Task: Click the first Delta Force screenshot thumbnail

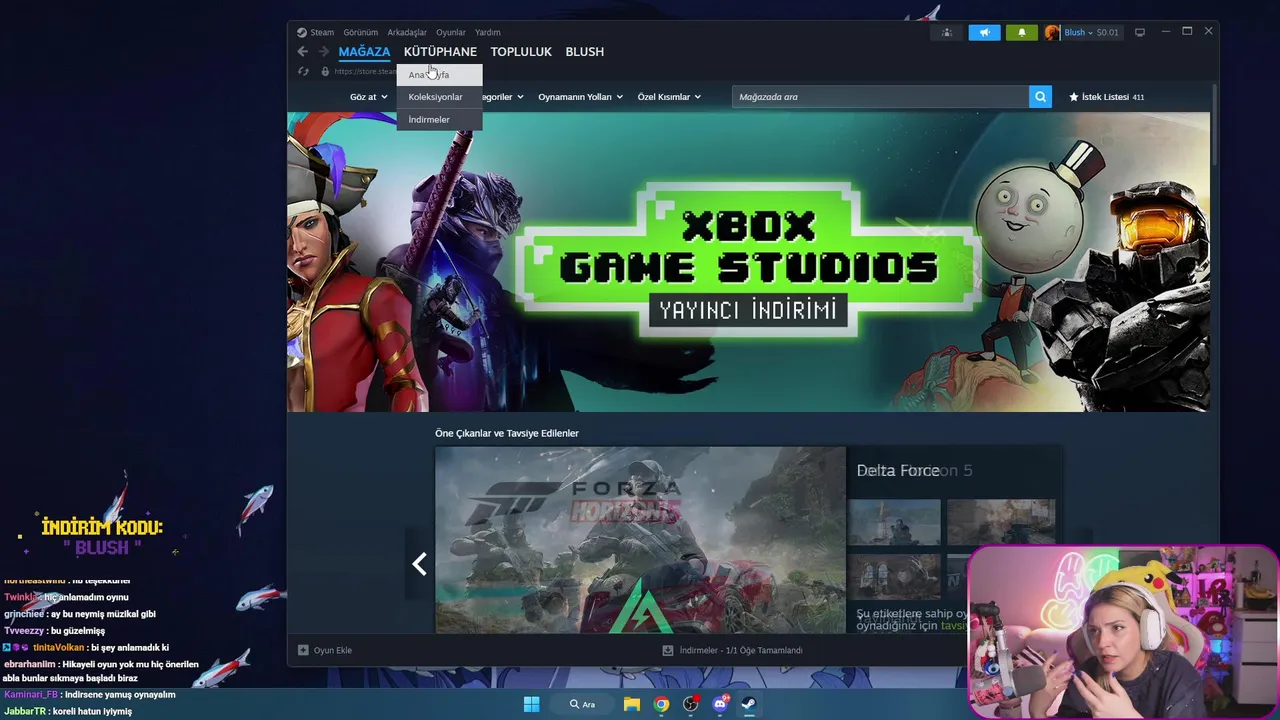Action: (894, 522)
